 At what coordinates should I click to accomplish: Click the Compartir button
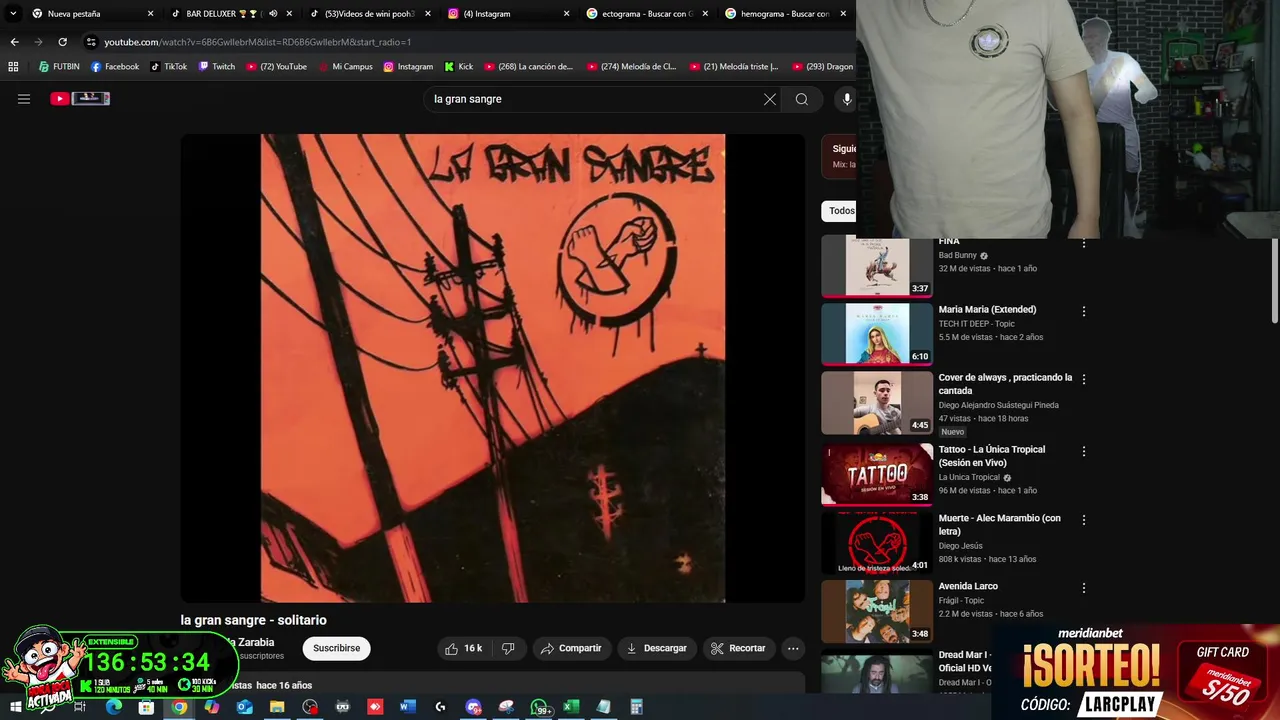(571, 648)
